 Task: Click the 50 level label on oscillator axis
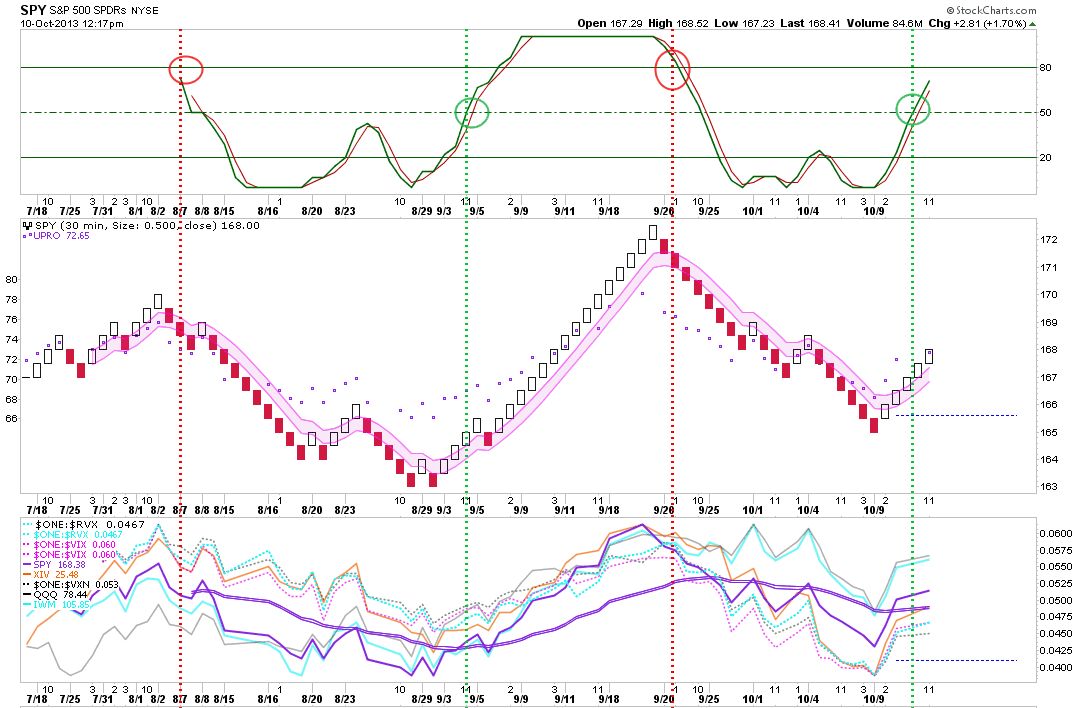click(1045, 113)
